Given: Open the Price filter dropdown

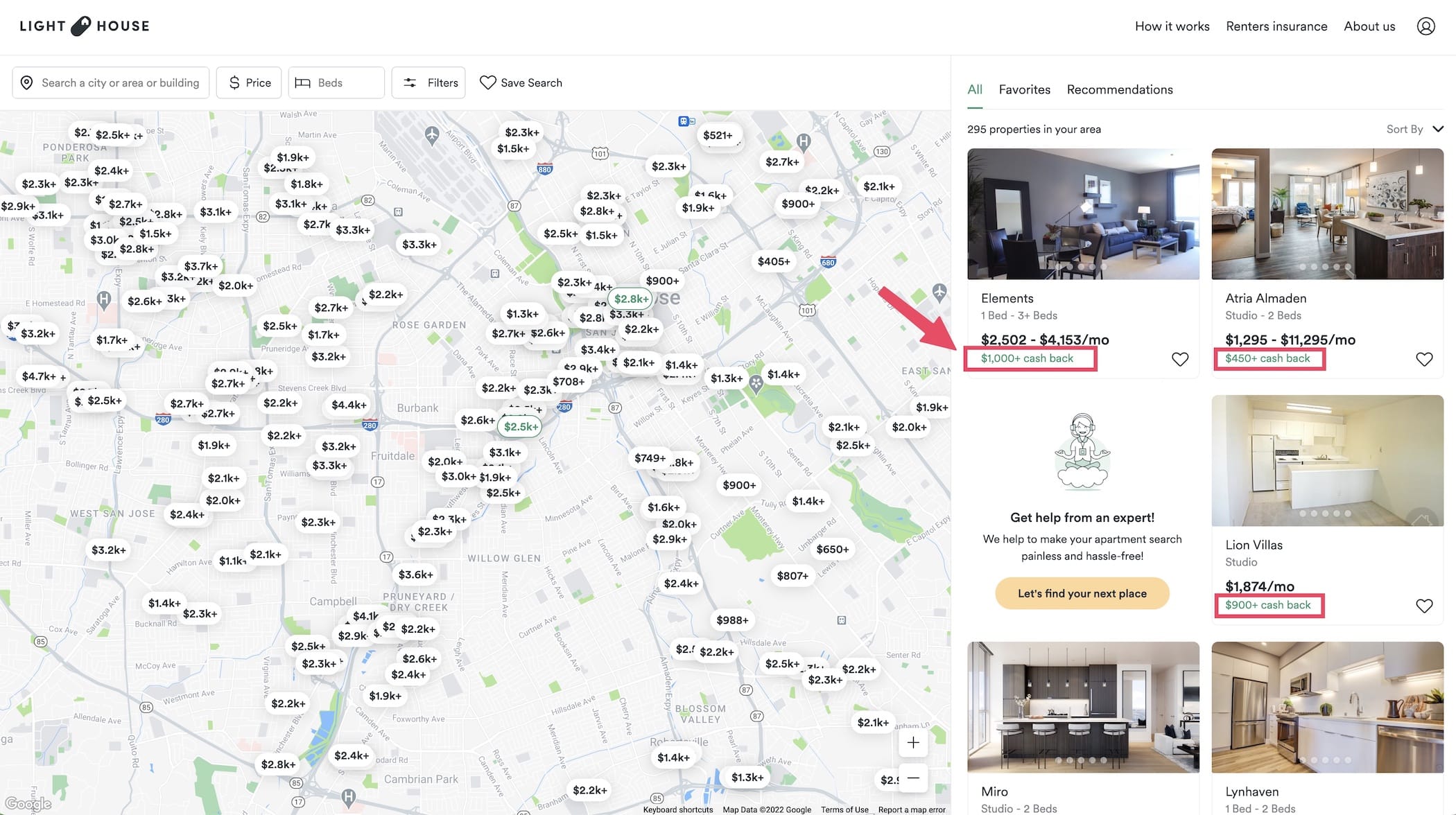Looking at the screenshot, I should click(x=249, y=83).
